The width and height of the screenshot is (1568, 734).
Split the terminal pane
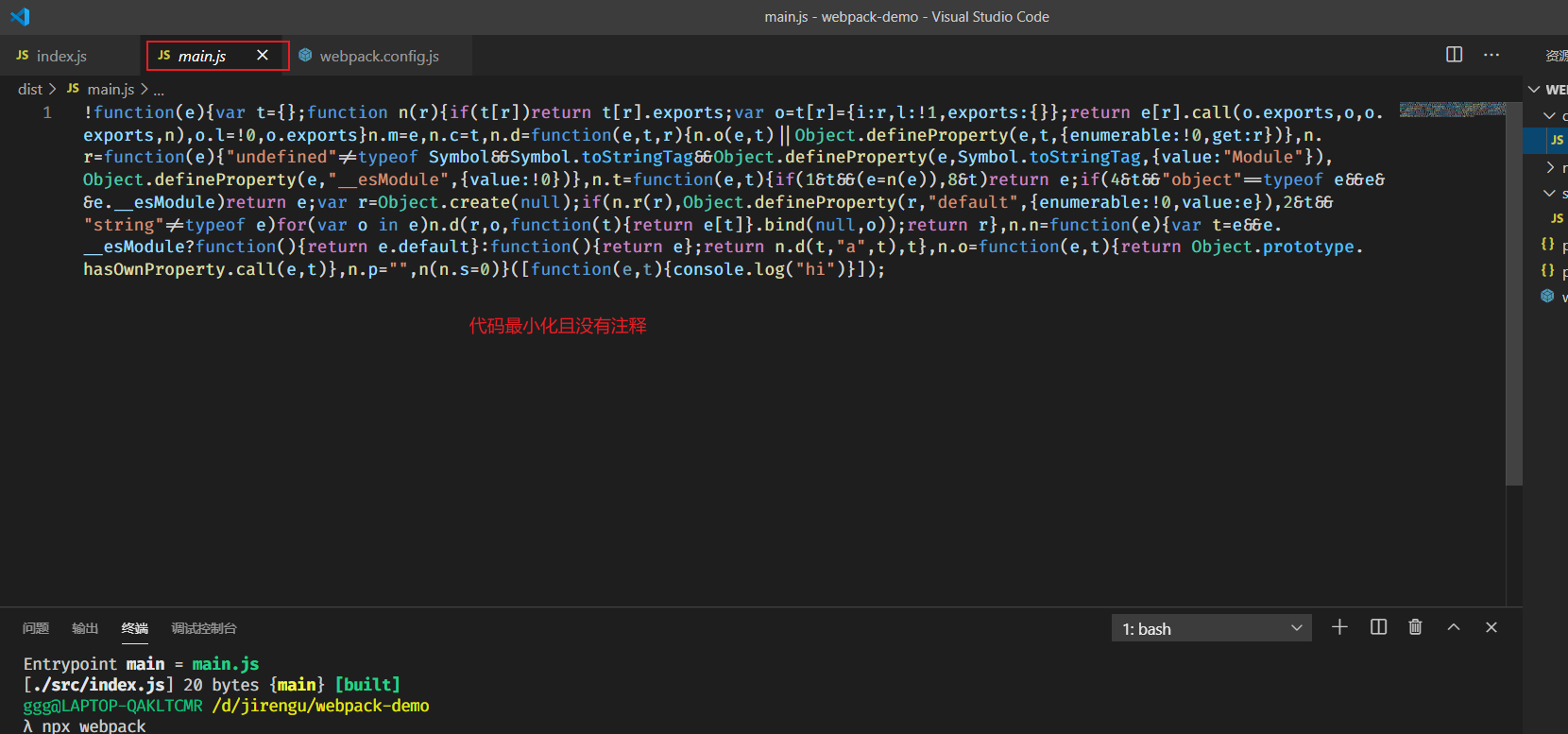click(x=1379, y=627)
